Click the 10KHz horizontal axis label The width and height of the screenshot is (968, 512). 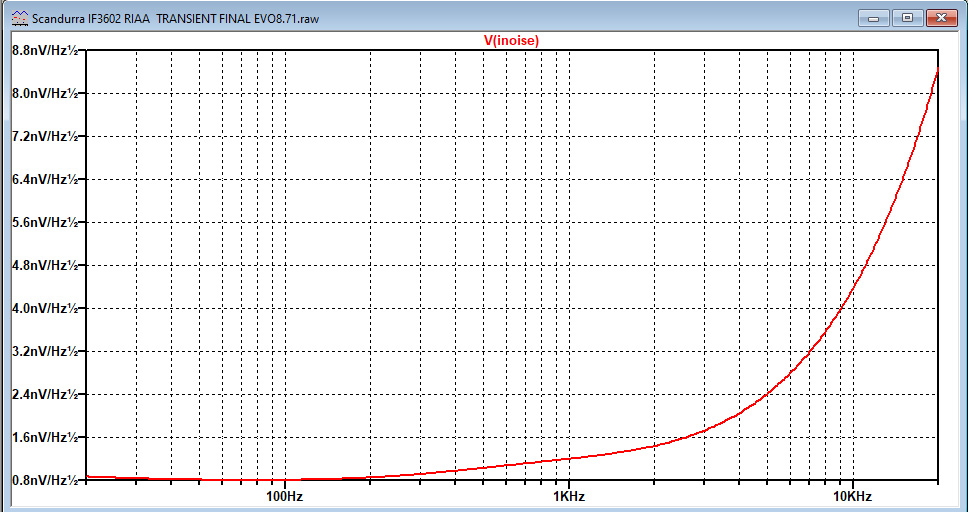click(x=852, y=496)
